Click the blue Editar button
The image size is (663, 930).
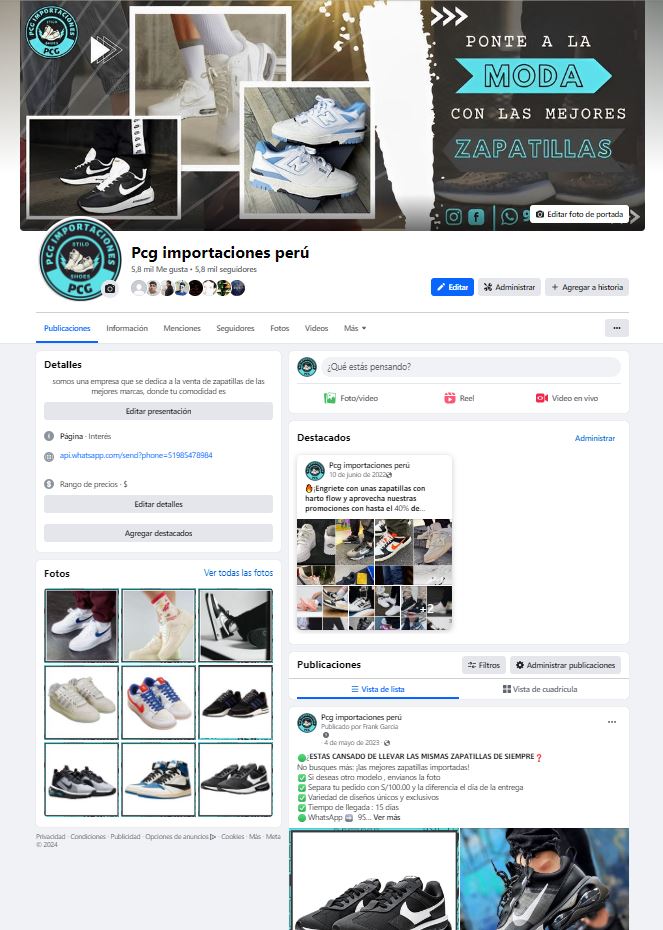452,287
